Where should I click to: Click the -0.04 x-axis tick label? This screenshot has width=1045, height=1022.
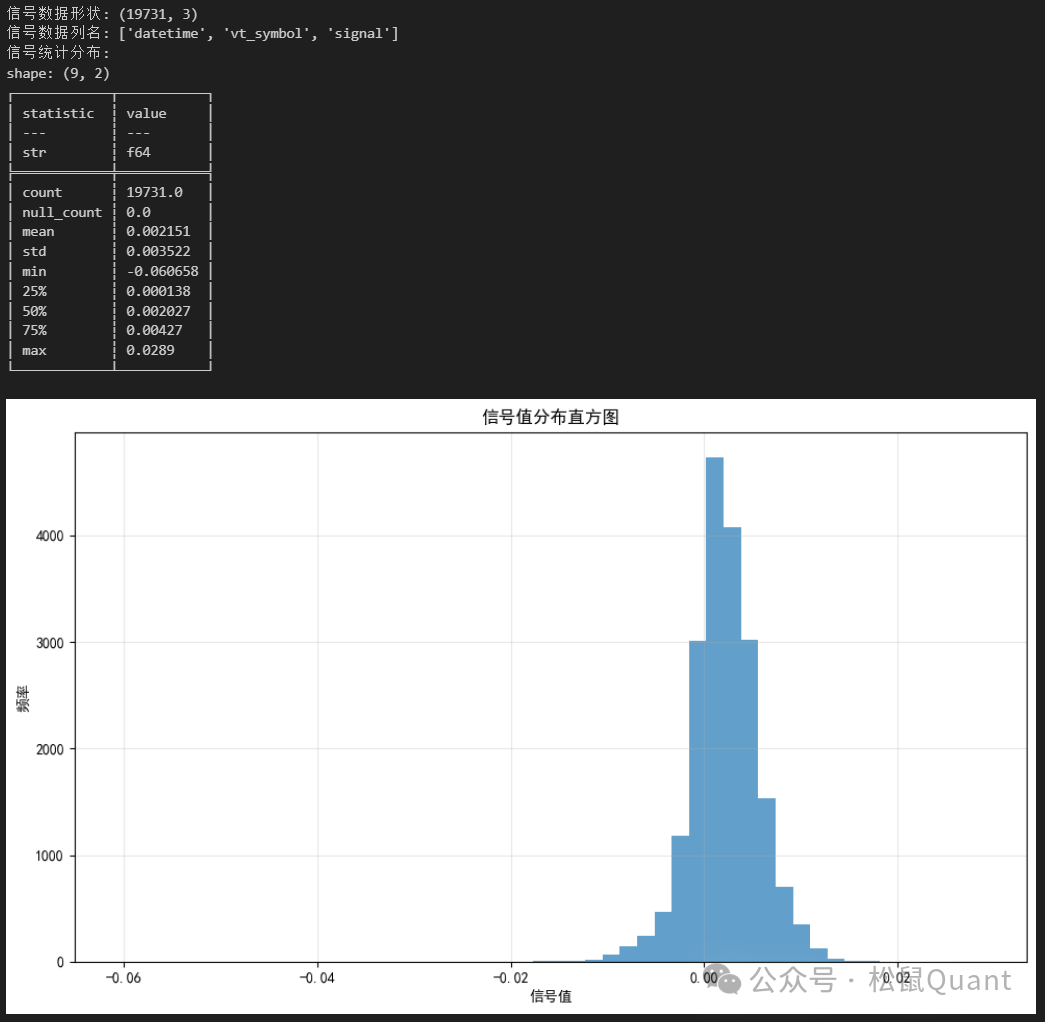pyautogui.click(x=317, y=976)
